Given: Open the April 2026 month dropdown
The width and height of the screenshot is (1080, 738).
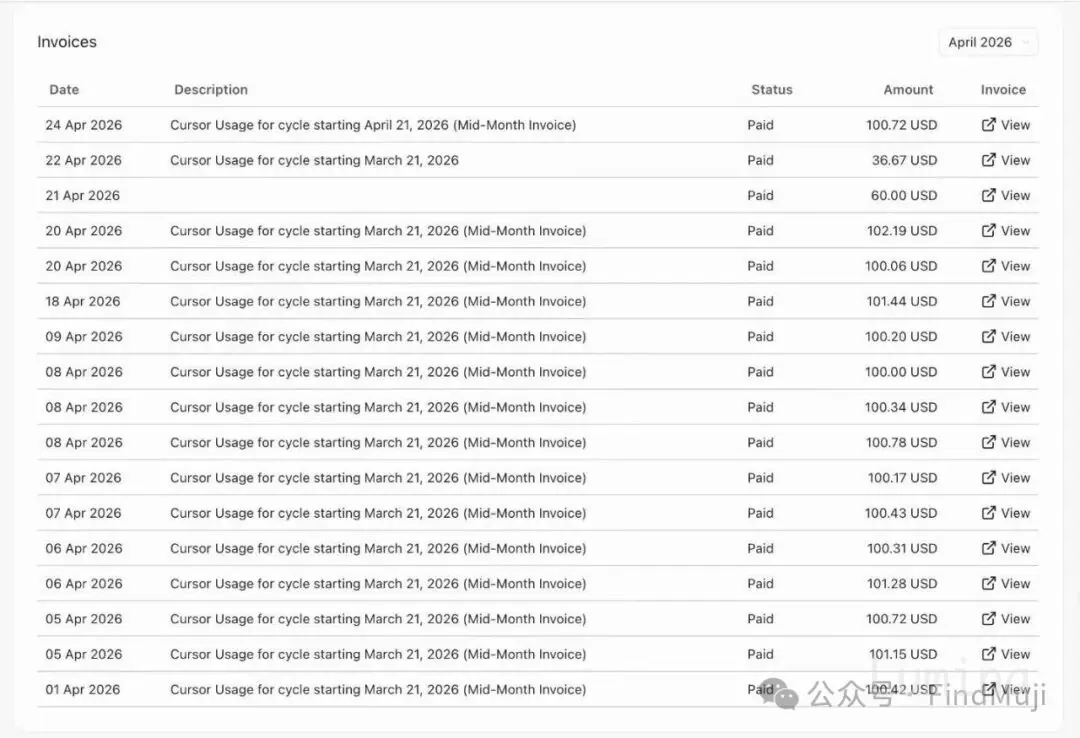Looking at the screenshot, I should pyautogui.click(x=988, y=42).
